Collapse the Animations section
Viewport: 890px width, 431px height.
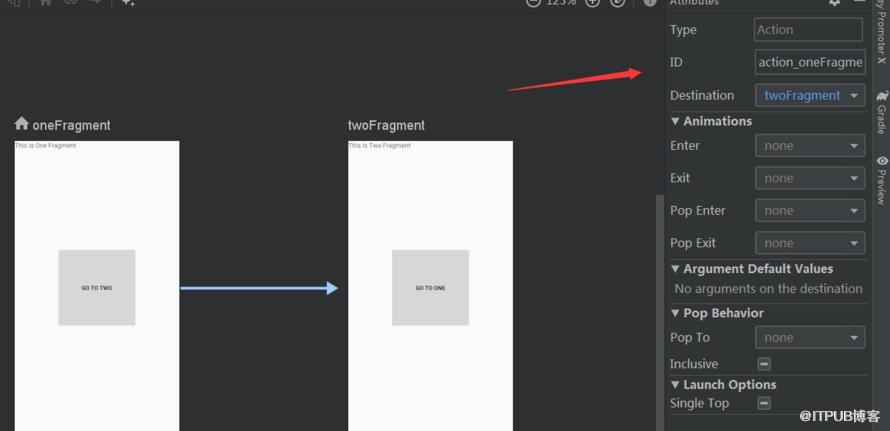point(675,122)
